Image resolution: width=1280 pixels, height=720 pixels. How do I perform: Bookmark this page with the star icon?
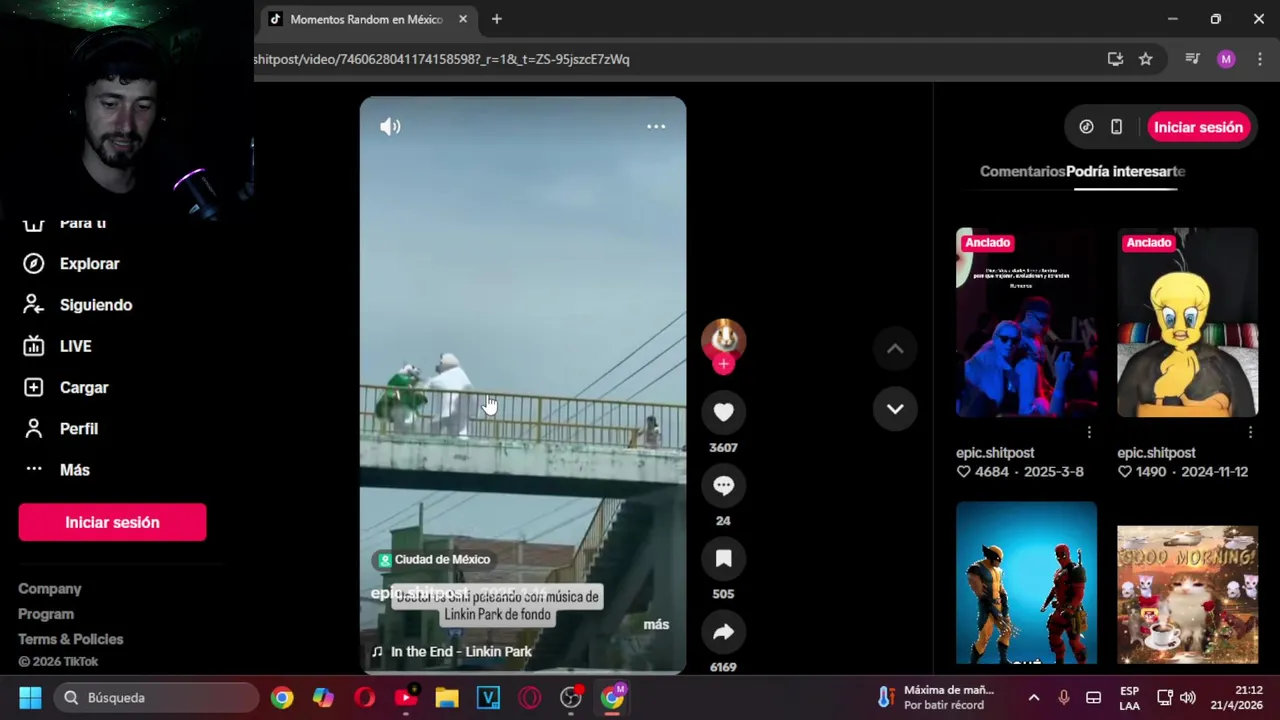[1146, 59]
